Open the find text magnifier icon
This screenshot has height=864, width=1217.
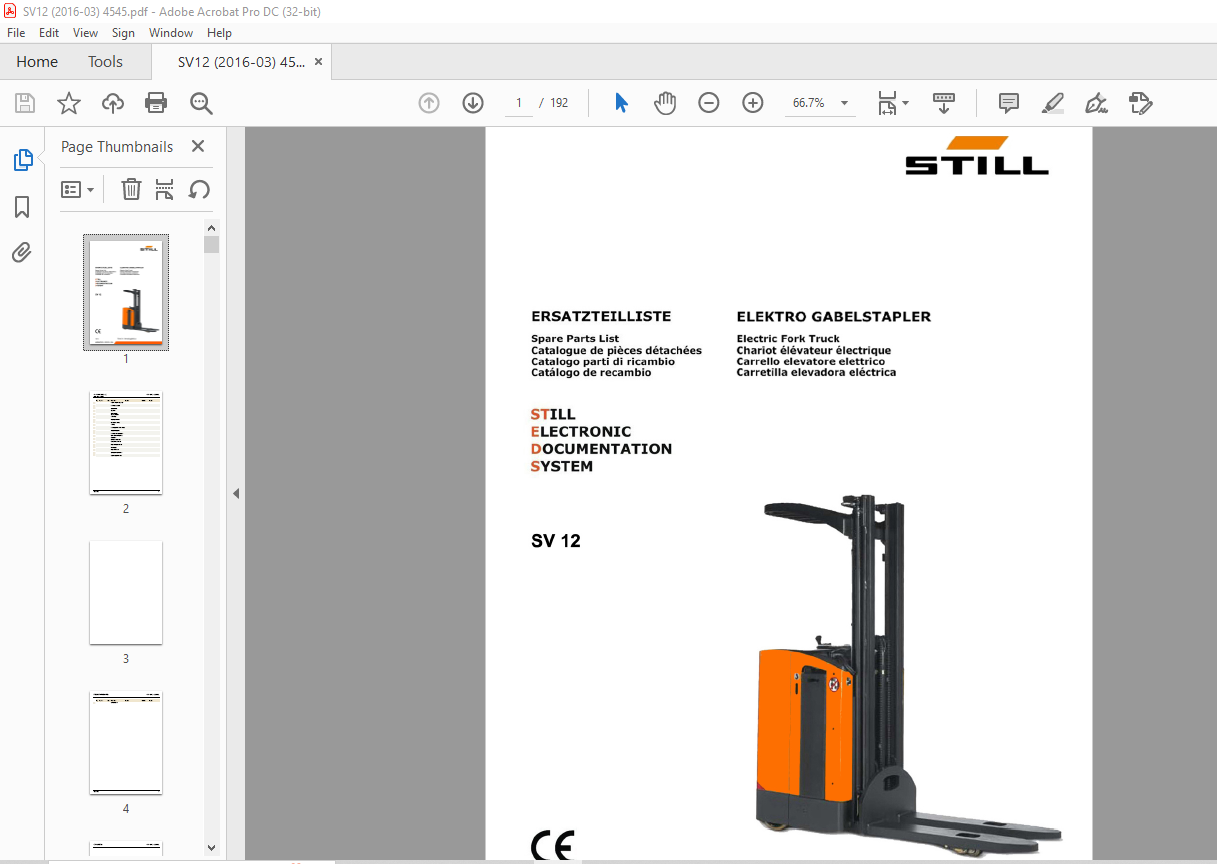coord(201,103)
